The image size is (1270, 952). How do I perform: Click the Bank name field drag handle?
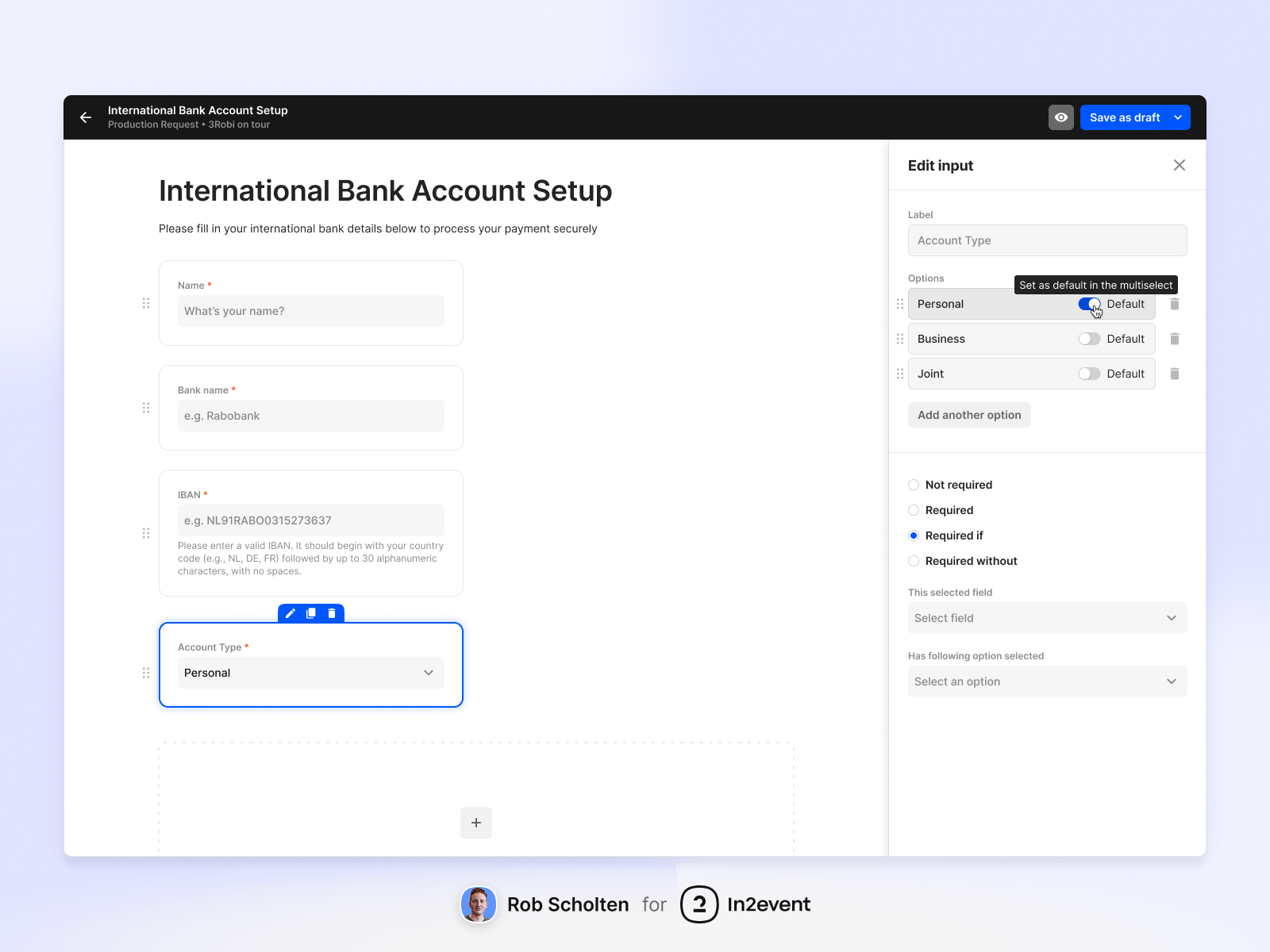[x=146, y=408]
